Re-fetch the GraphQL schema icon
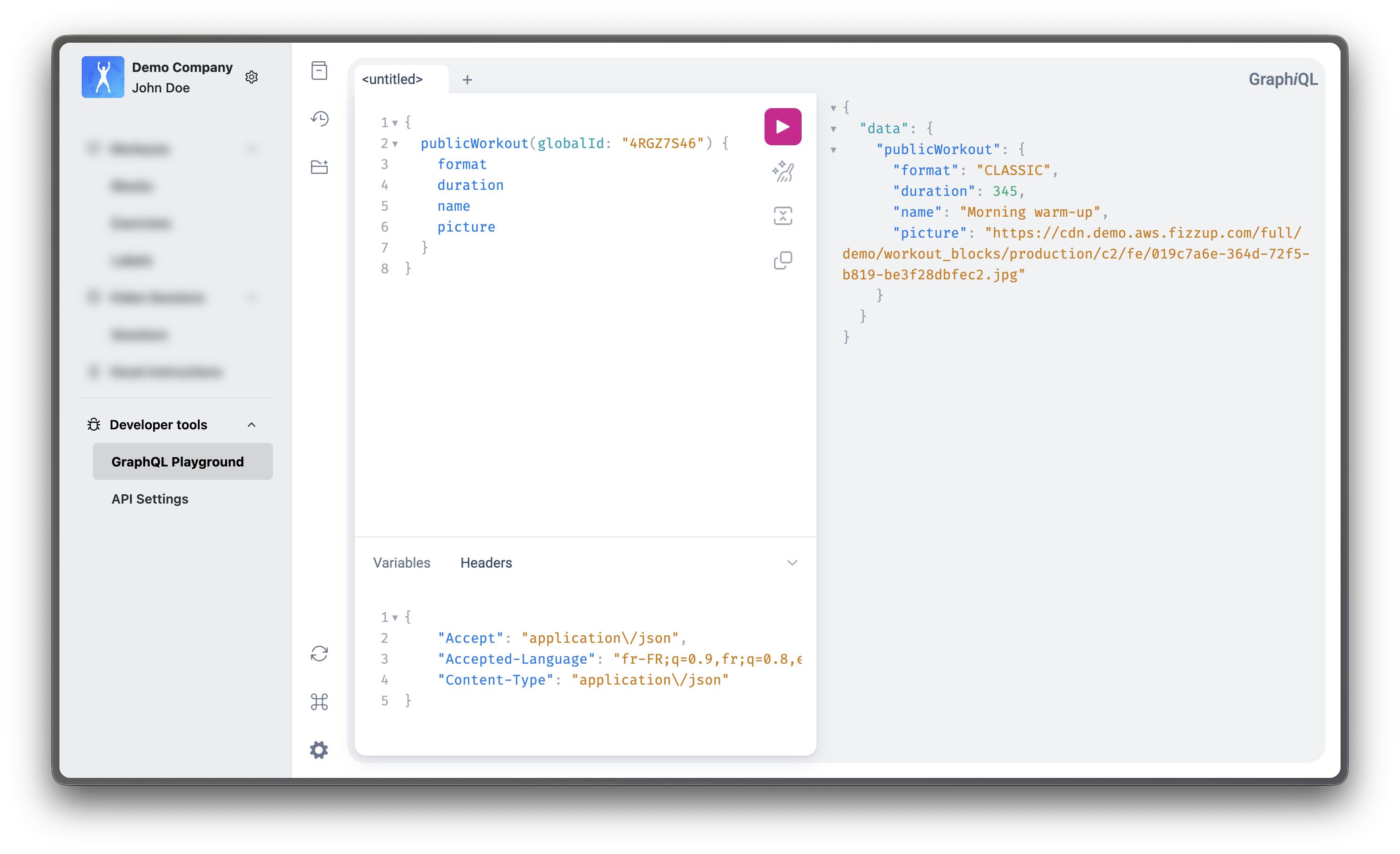The width and height of the screenshot is (1400, 854). [x=319, y=653]
